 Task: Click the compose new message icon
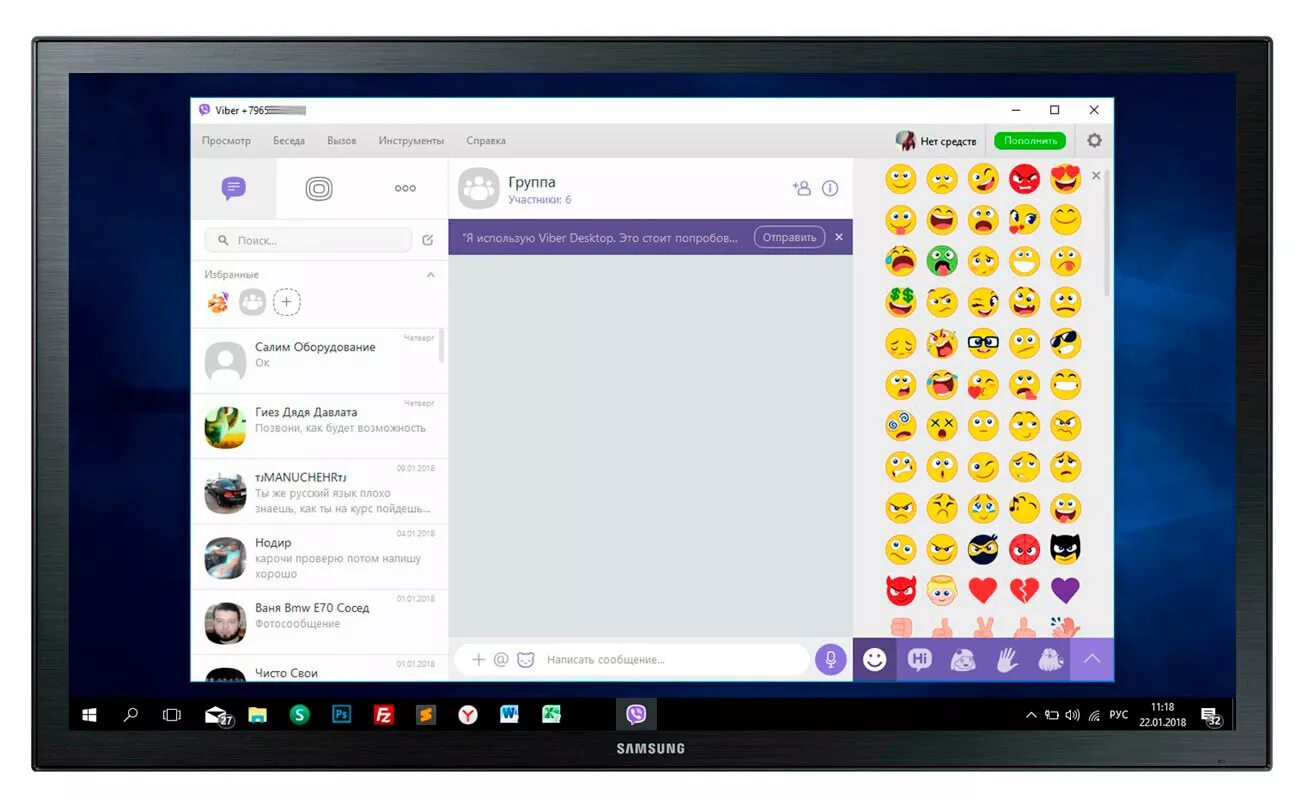pos(428,240)
